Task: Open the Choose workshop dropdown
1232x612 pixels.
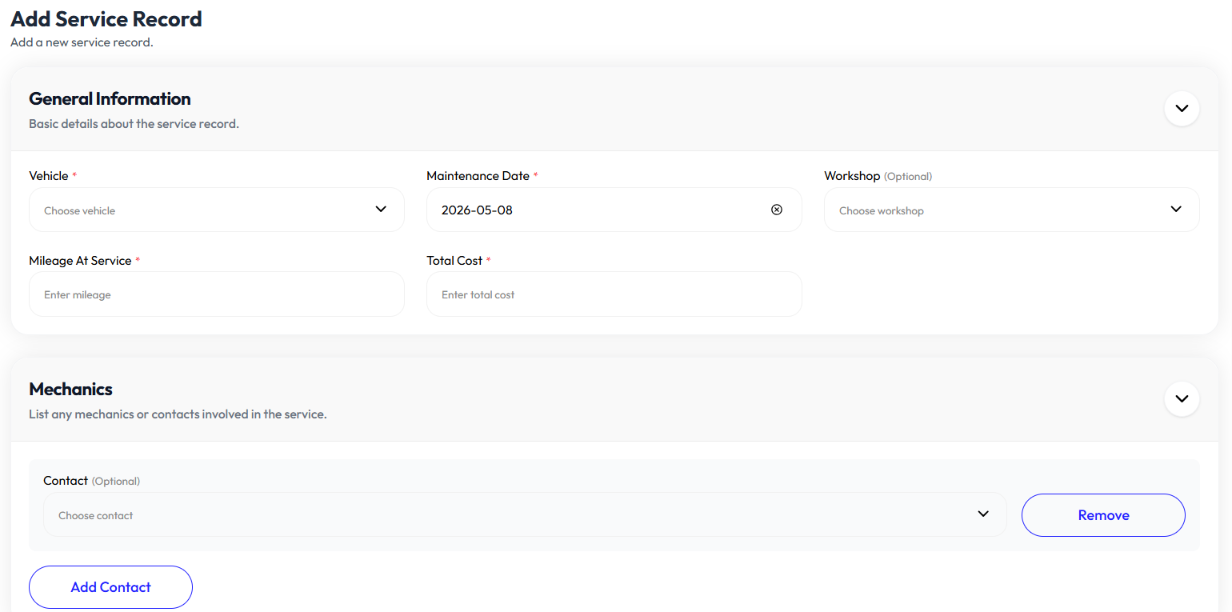Action: point(1011,210)
